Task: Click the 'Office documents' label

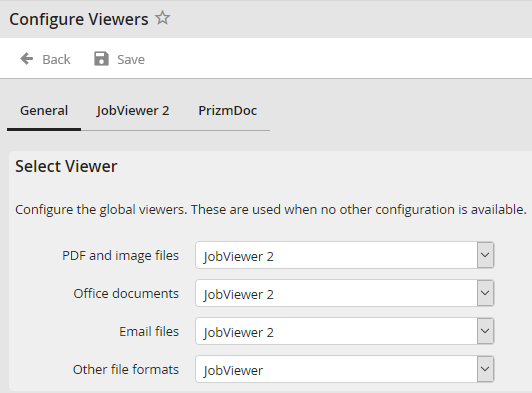Action: 126,293
